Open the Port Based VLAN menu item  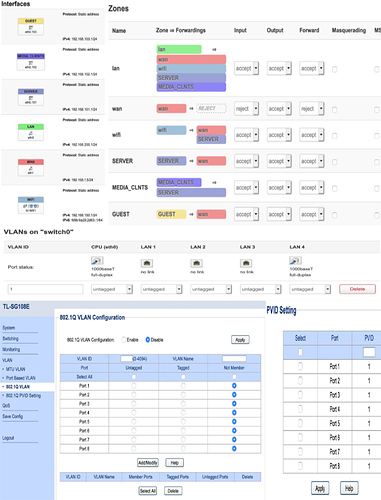(21, 378)
